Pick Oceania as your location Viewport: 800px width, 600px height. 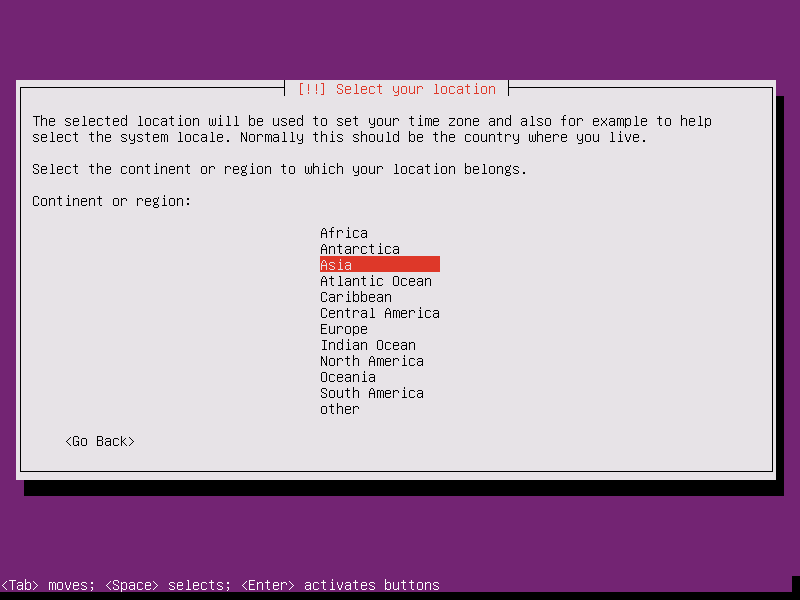347,377
